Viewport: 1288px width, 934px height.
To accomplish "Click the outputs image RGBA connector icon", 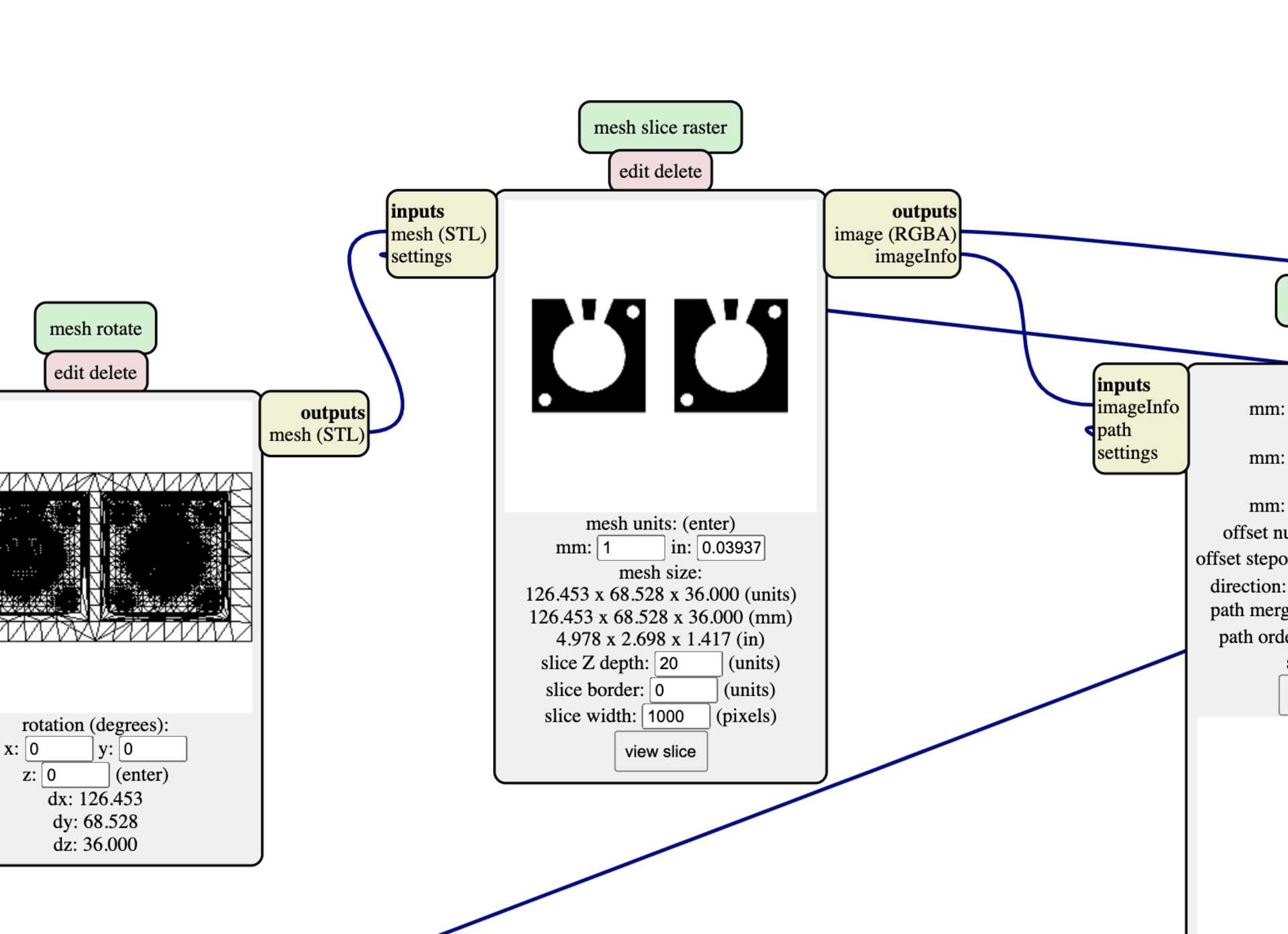I will pos(954,235).
